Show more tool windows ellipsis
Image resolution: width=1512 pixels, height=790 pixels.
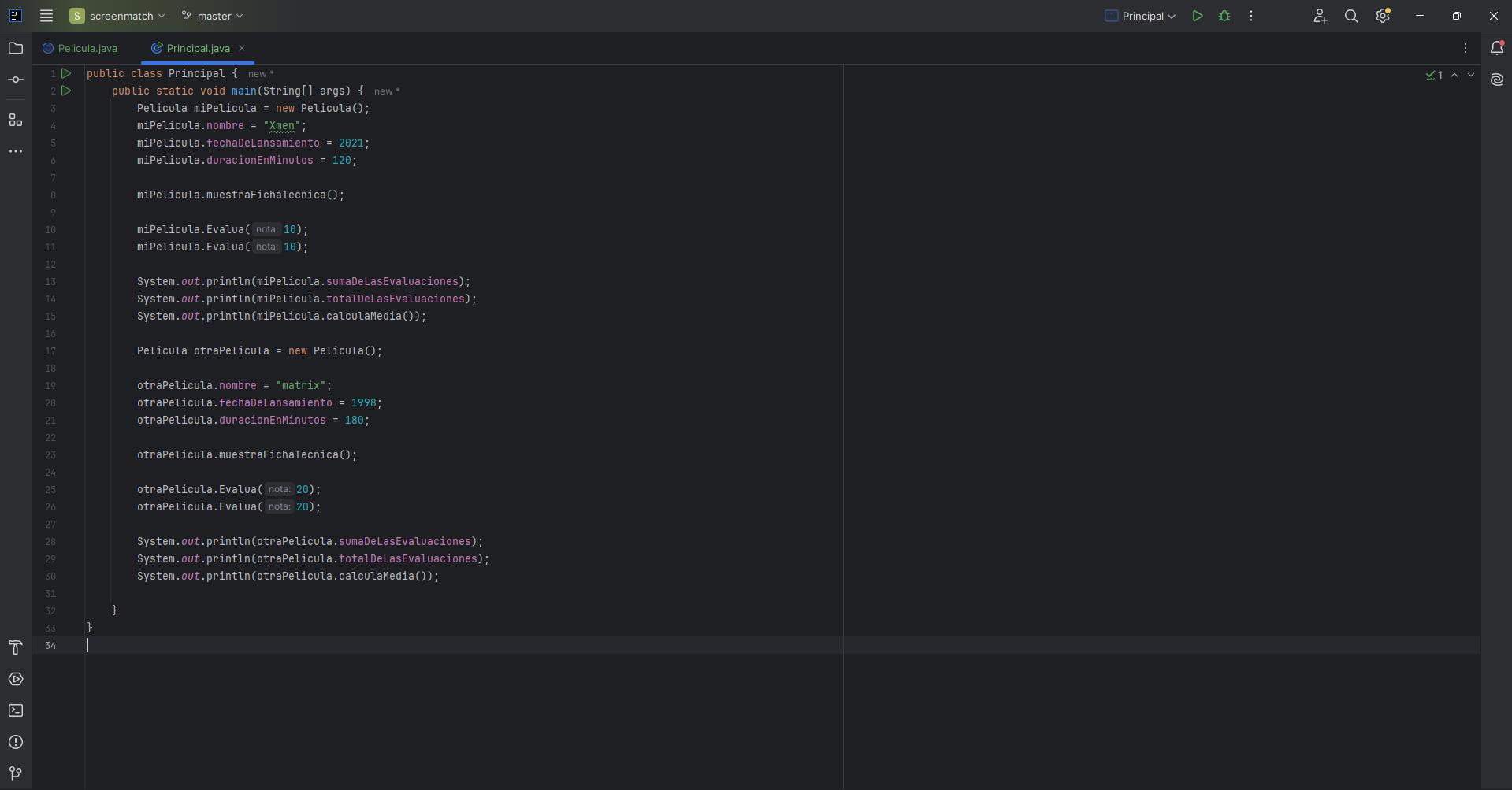16,151
